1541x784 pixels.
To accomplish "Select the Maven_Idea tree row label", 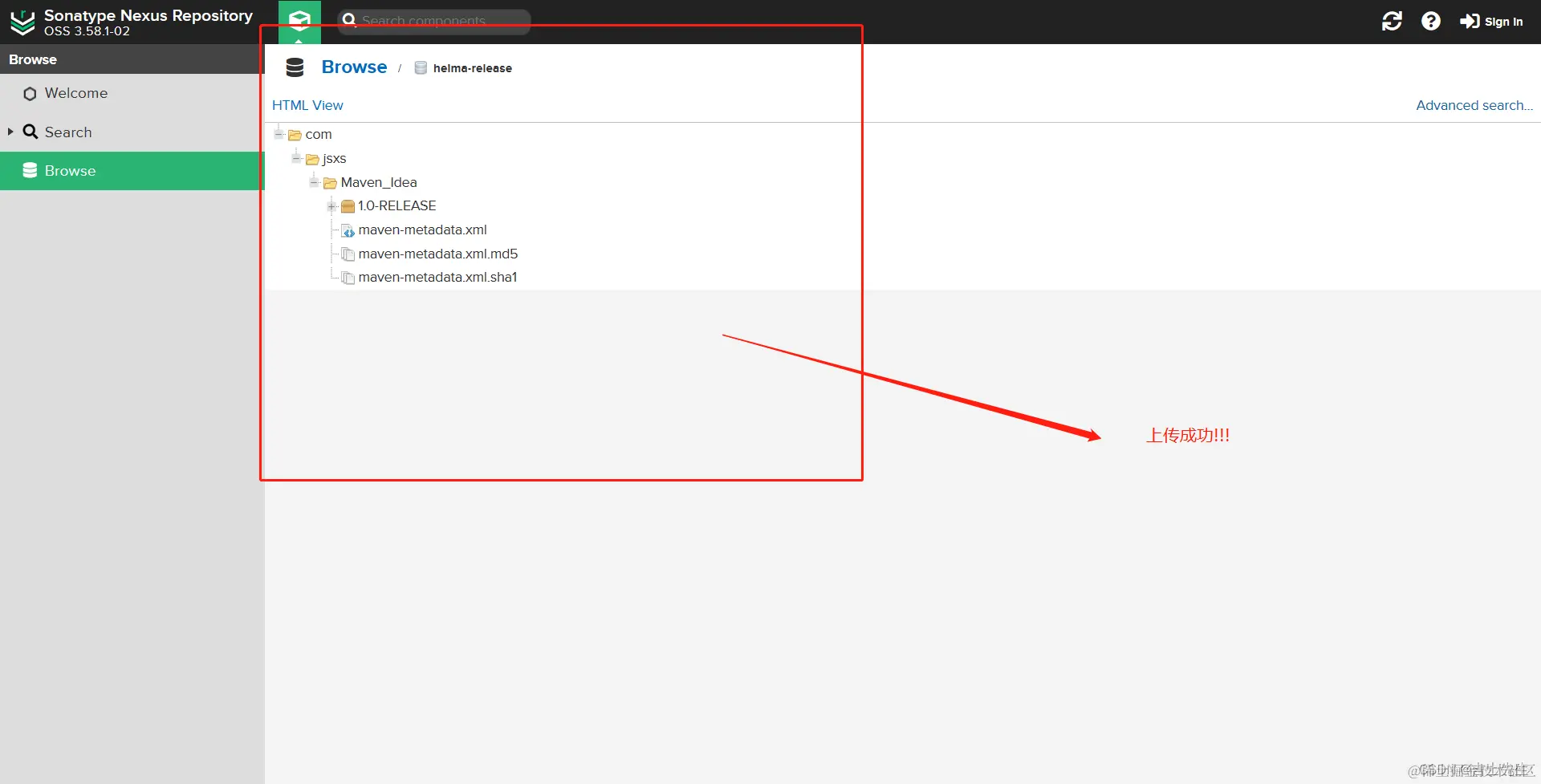I will click(x=379, y=182).
